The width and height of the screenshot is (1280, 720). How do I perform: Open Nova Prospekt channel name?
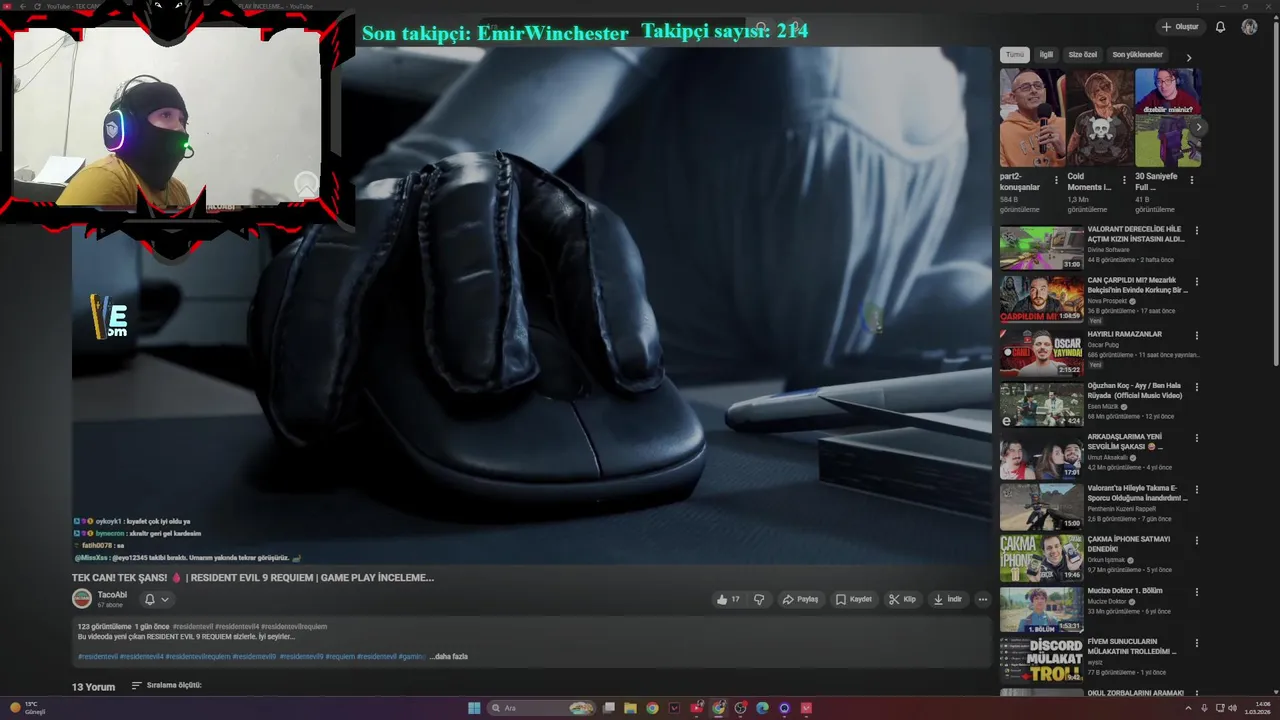point(1107,301)
